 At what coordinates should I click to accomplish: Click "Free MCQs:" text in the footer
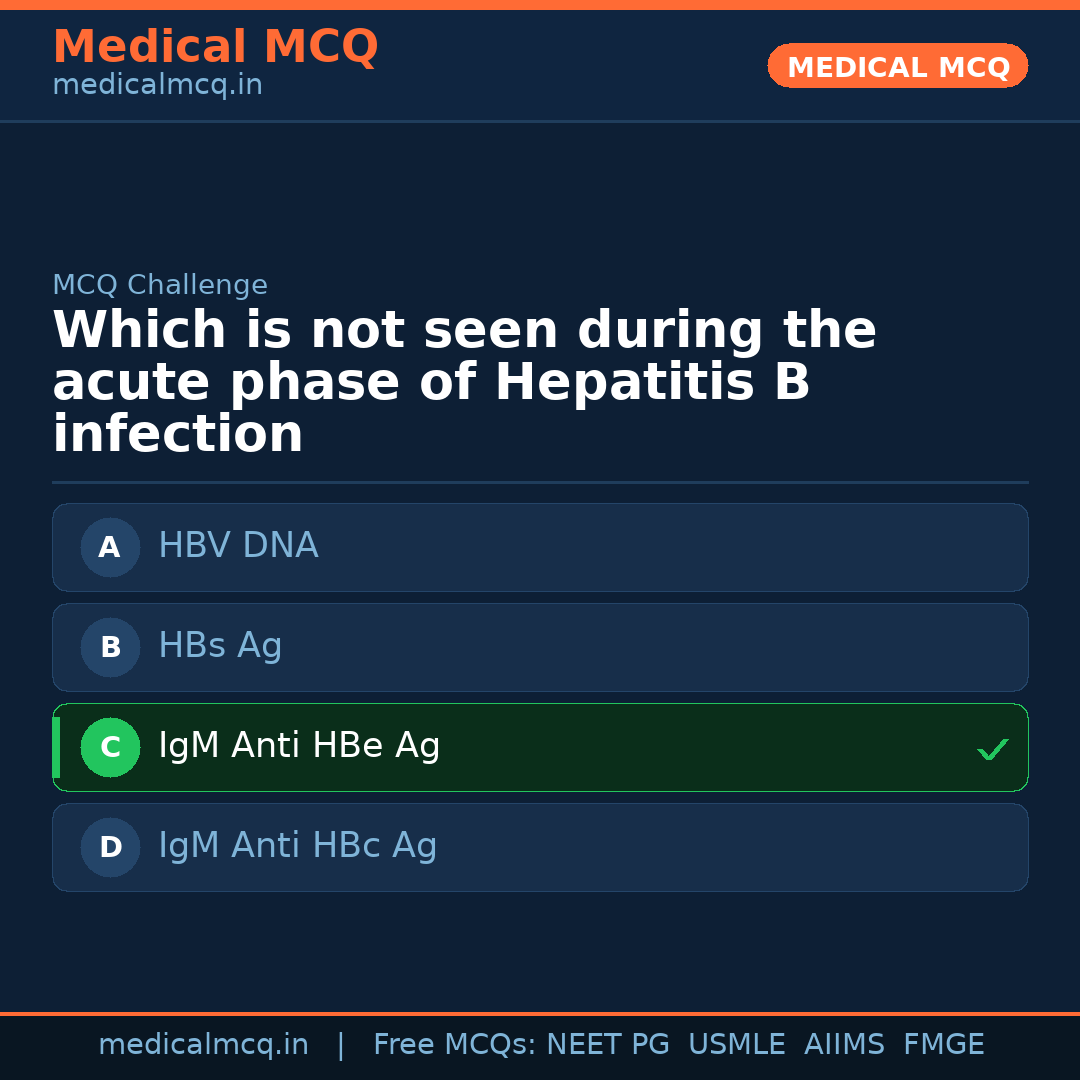455,1045
